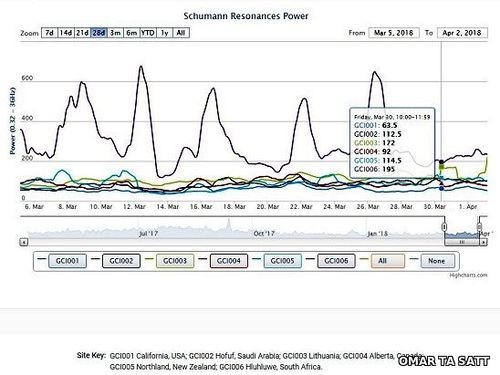Choose the 3m zoom range
Image resolution: width=500 pixels, height=375 pixels.
click(x=115, y=33)
